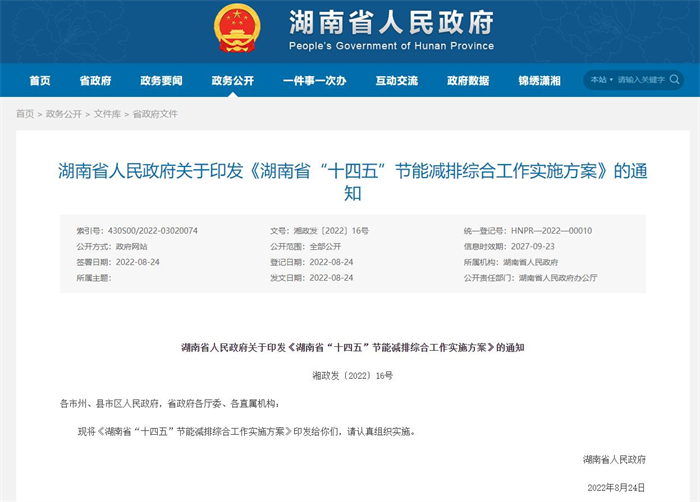700x502 pixels.
Task: Select the 所属机构 湖南省人民政府 entry
Action: (511, 262)
